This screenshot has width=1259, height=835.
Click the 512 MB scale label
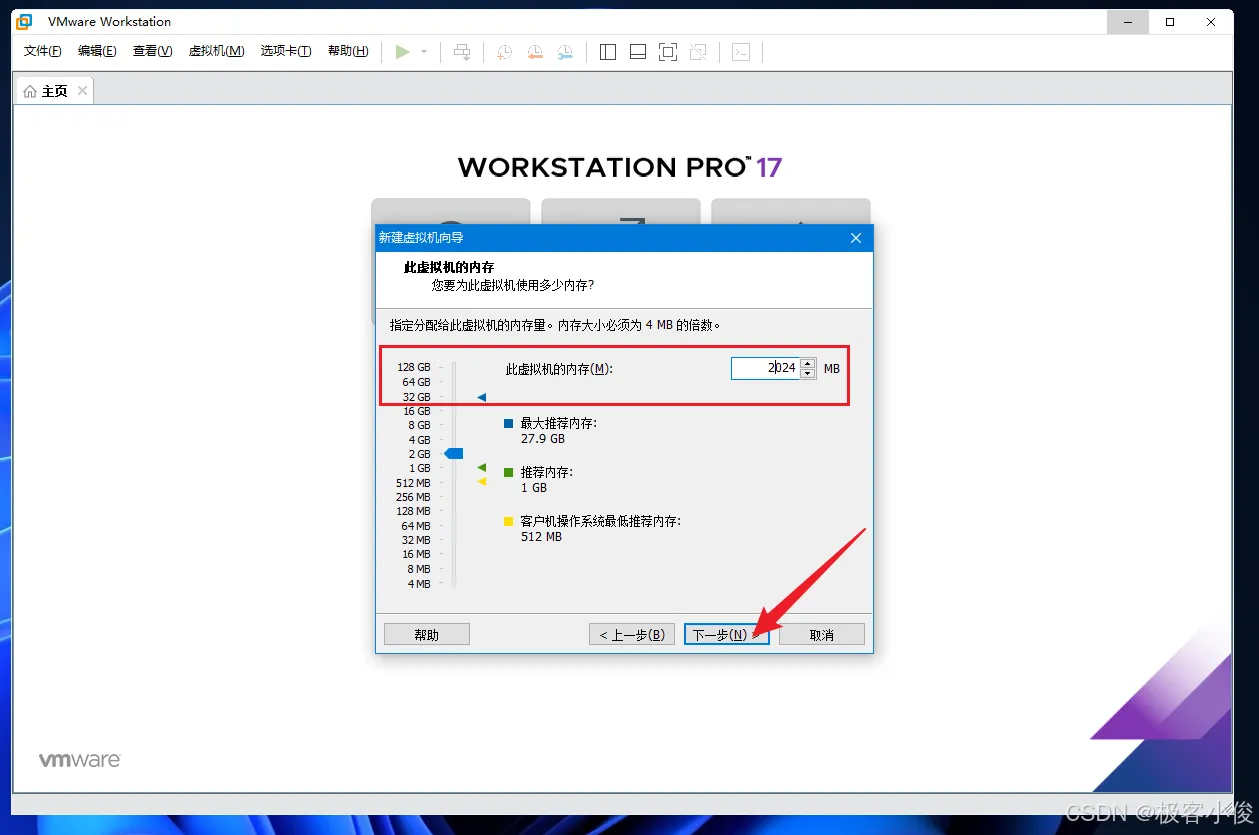413,483
